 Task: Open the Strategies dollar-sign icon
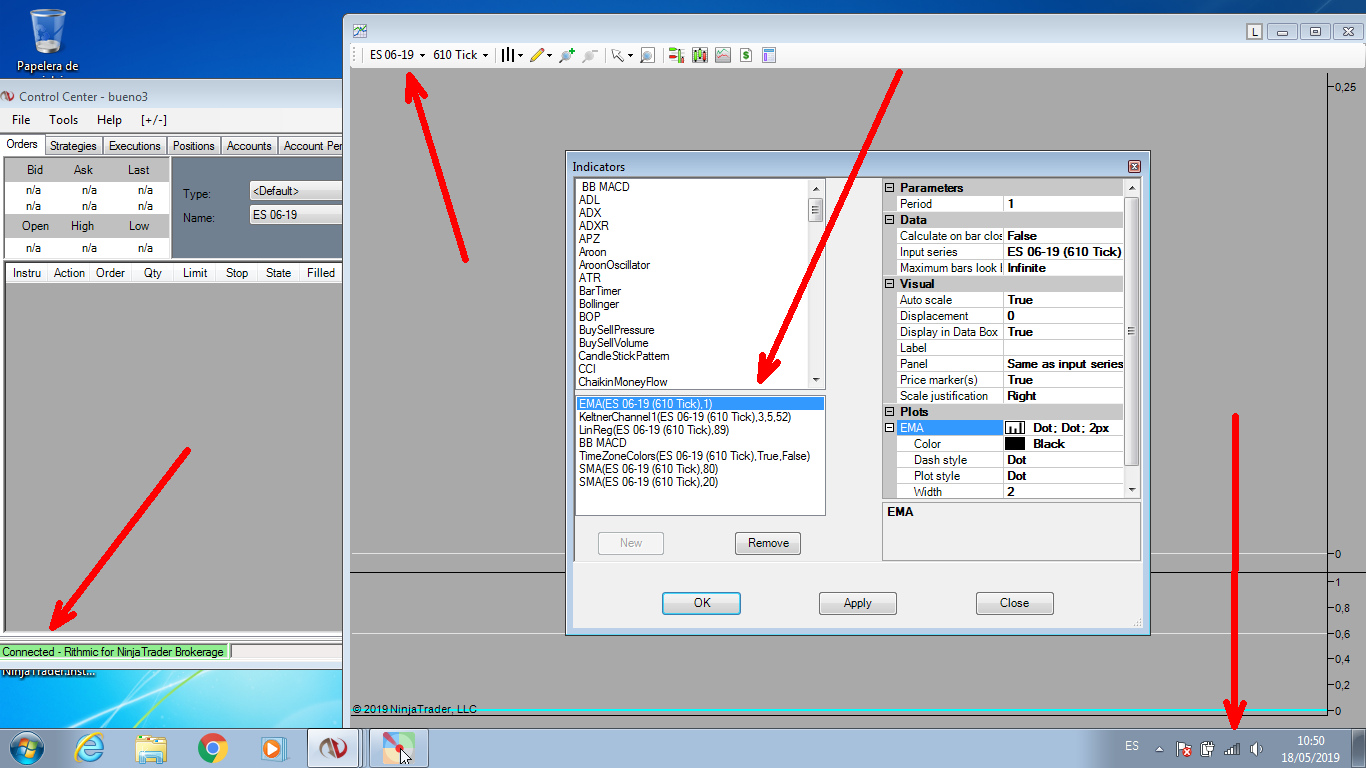pos(746,55)
